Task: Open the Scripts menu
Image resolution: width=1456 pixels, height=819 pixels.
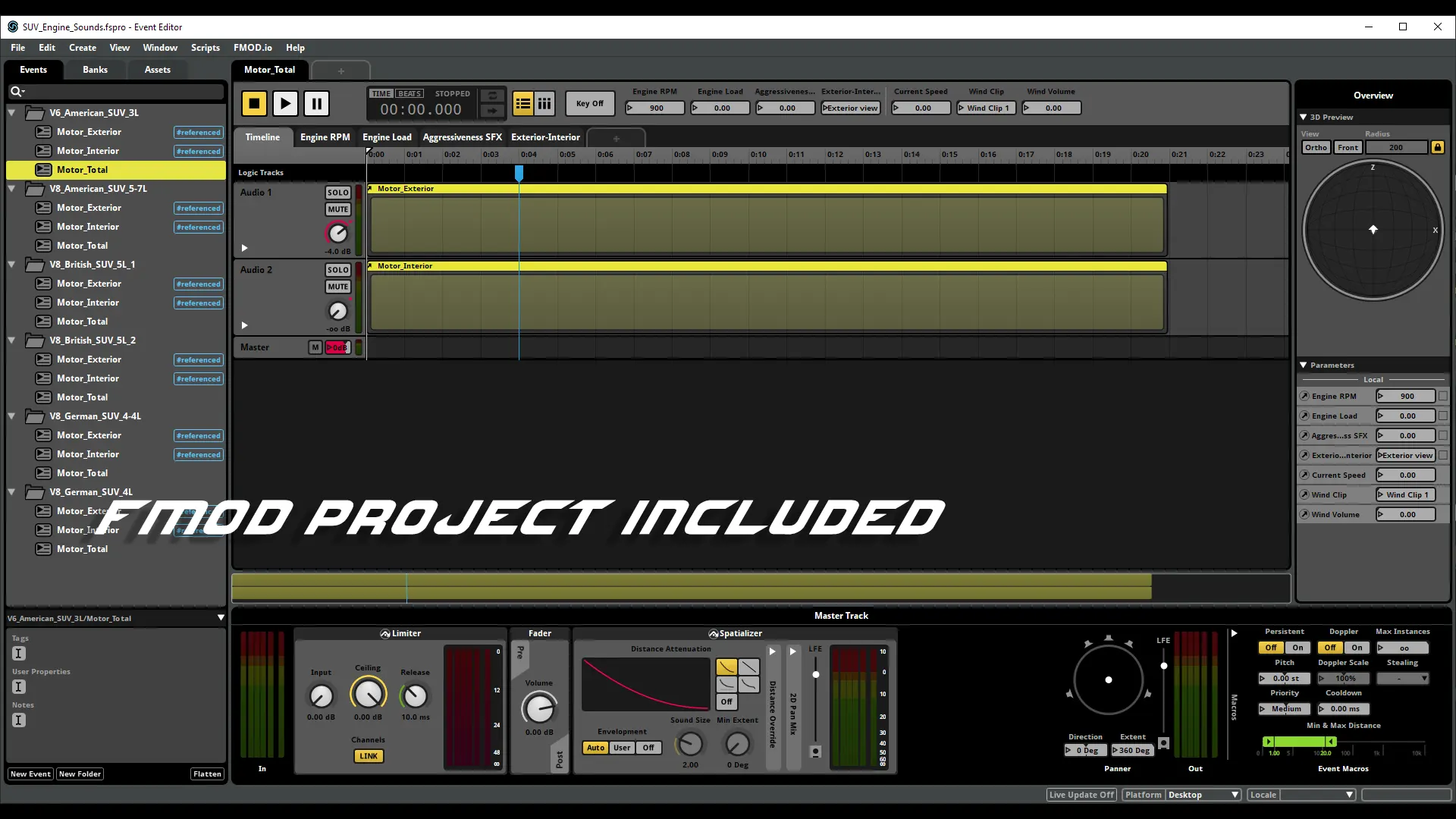Action: [205, 47]
